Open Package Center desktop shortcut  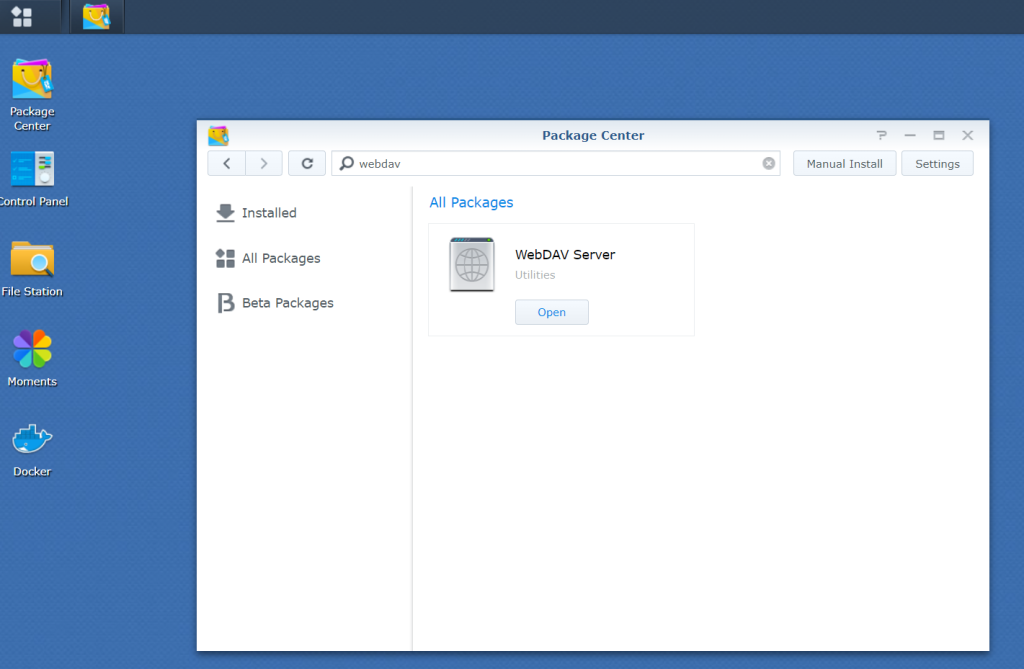[x=32, y=95]
